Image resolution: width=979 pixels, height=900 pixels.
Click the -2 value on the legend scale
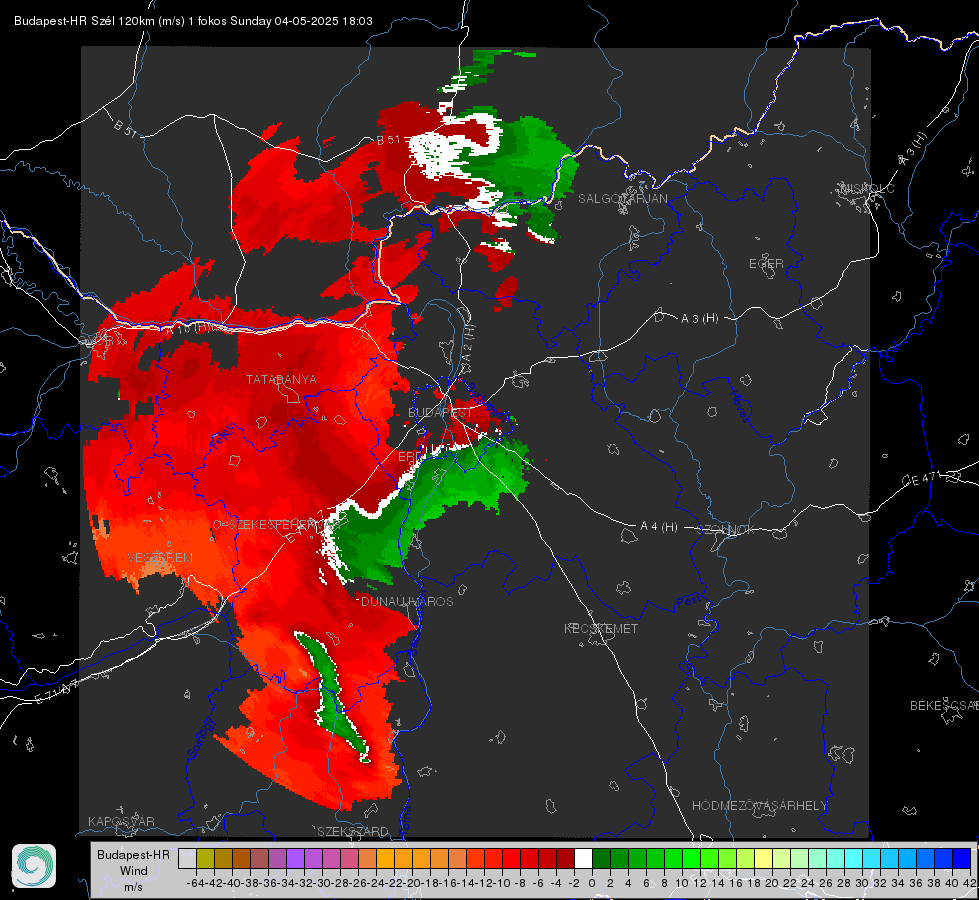[x=573, y=883]
